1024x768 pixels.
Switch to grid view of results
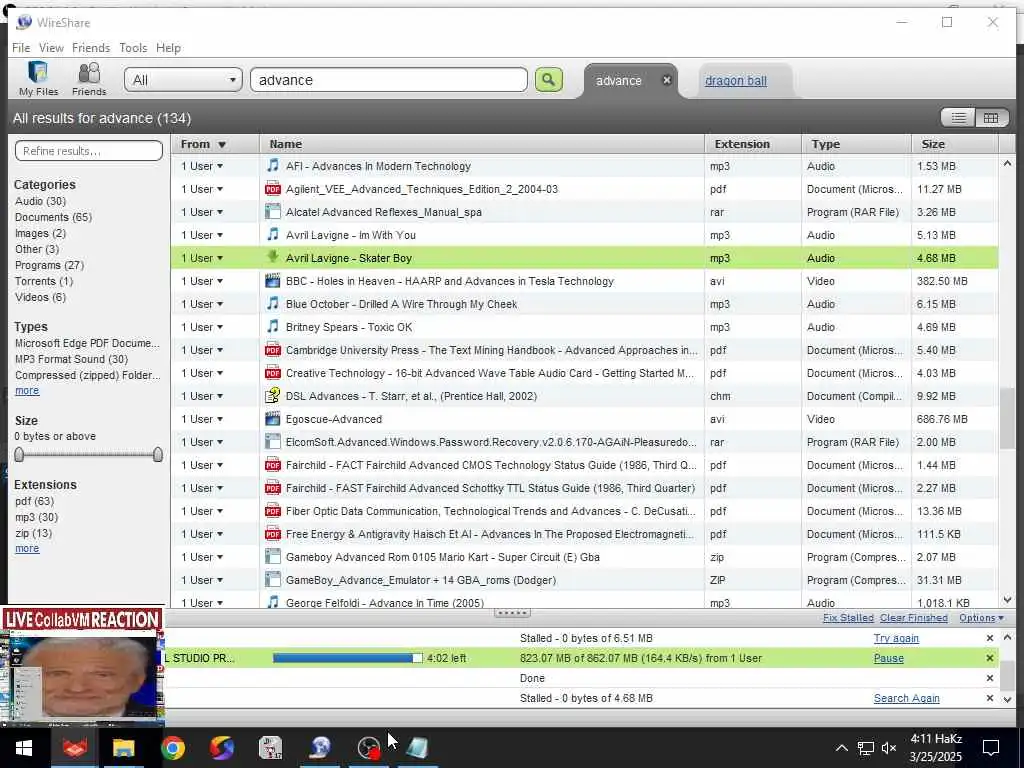point(991,118)
